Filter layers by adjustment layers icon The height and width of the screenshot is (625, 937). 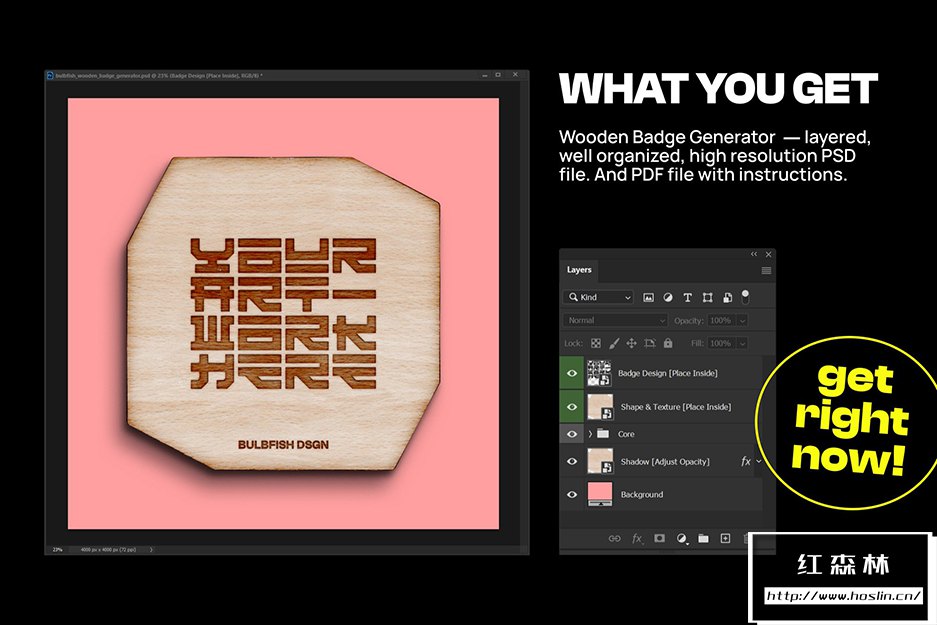(668, 298)
